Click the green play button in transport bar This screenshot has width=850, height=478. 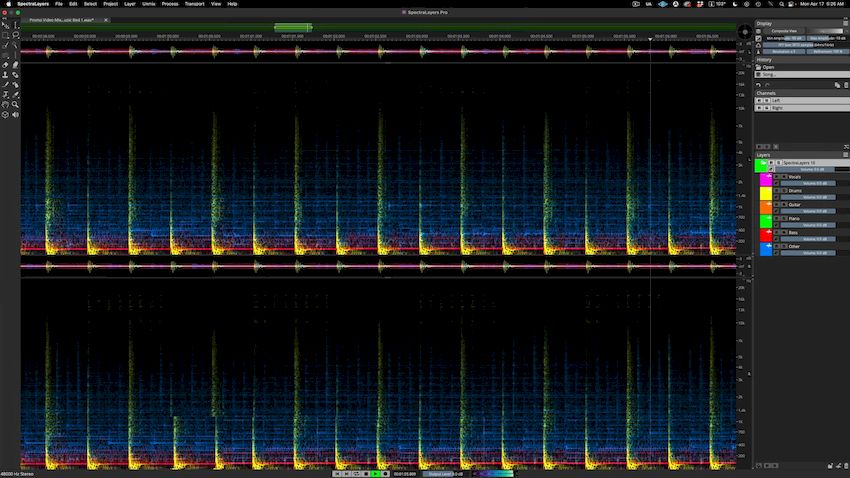coord(375,474)
